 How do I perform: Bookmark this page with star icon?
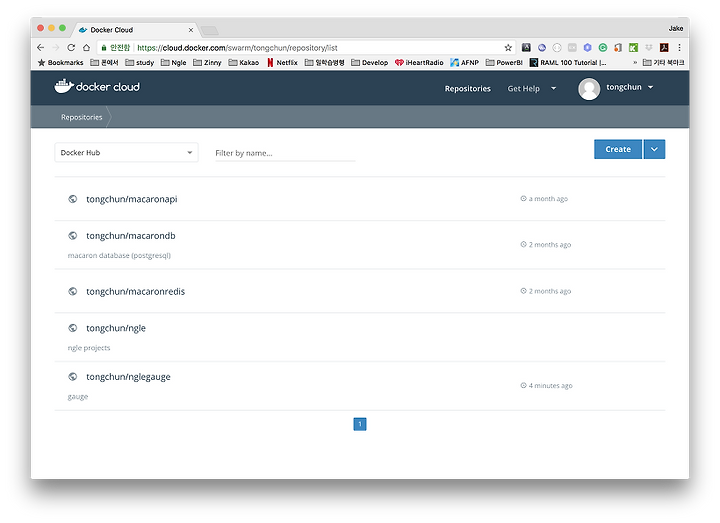coord(508,47)
